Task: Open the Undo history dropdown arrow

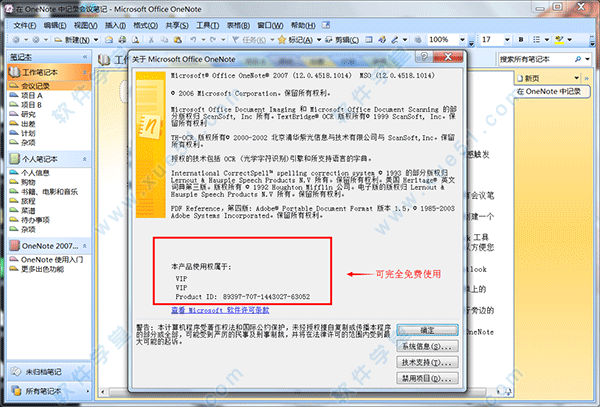Action: tap(203, 39)
